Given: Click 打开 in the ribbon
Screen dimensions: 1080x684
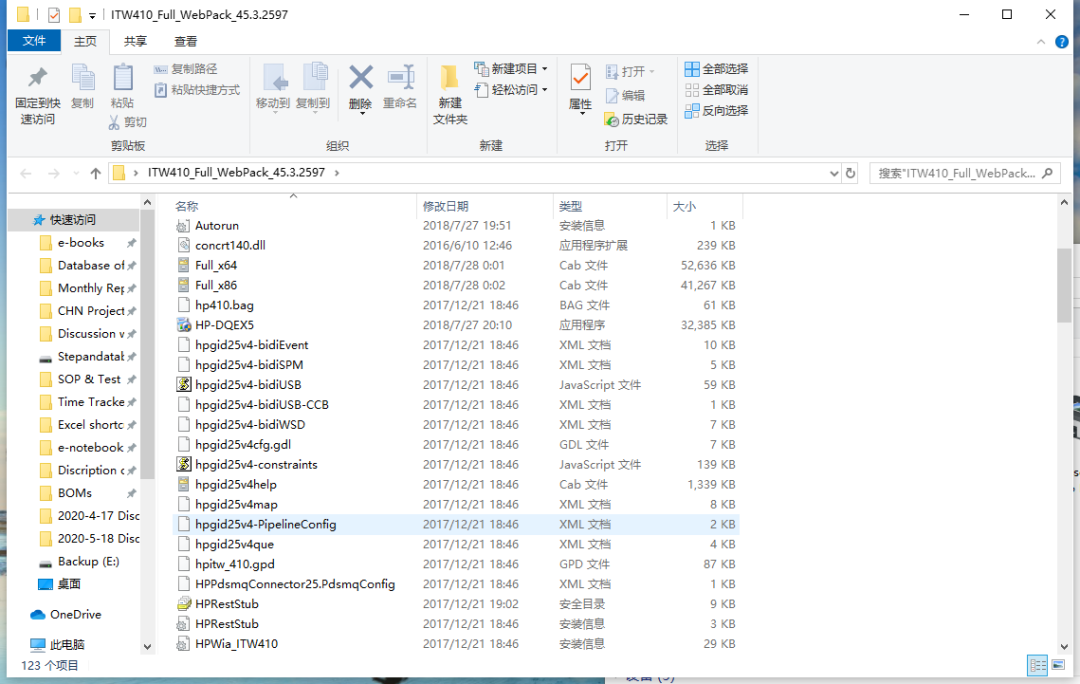Looking at the screenshot, I should point(630,72).
